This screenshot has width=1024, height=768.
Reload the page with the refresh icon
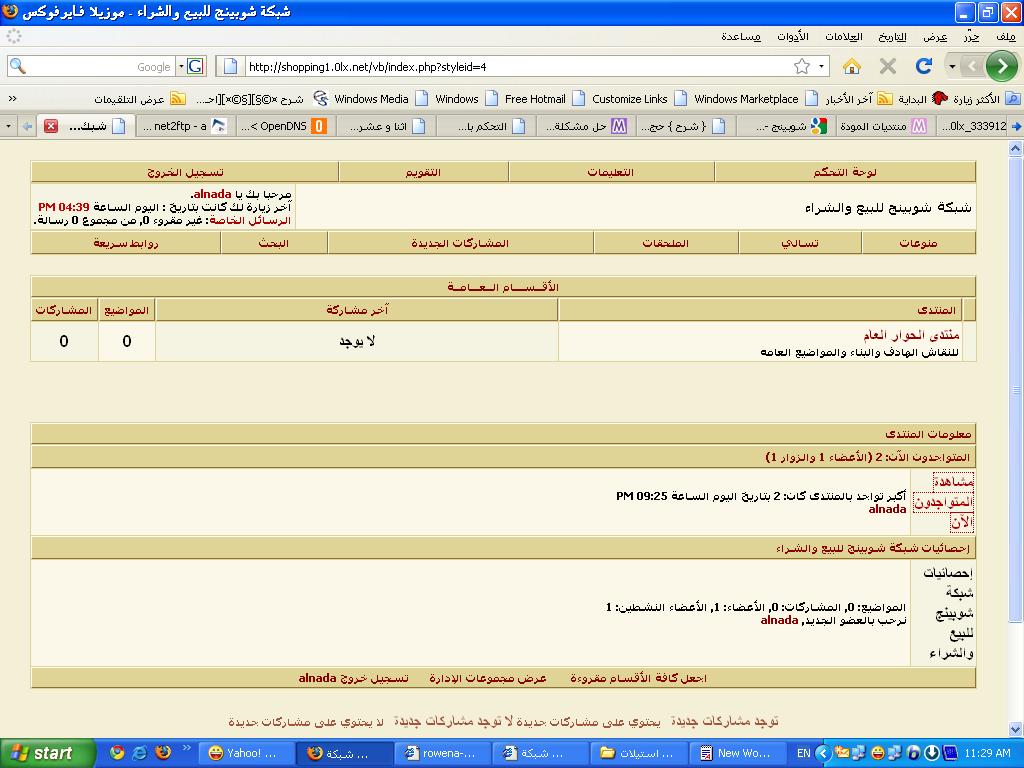[923, 66]
